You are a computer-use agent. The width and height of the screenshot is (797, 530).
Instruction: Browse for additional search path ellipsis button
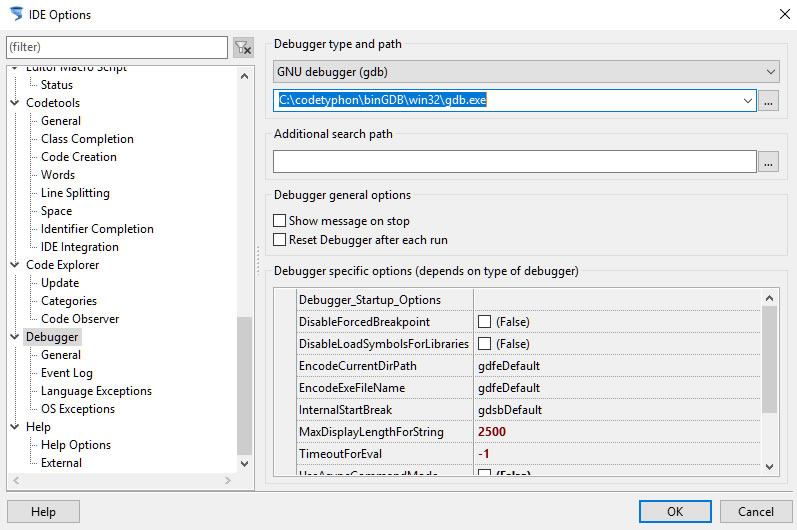coord(768,162)
